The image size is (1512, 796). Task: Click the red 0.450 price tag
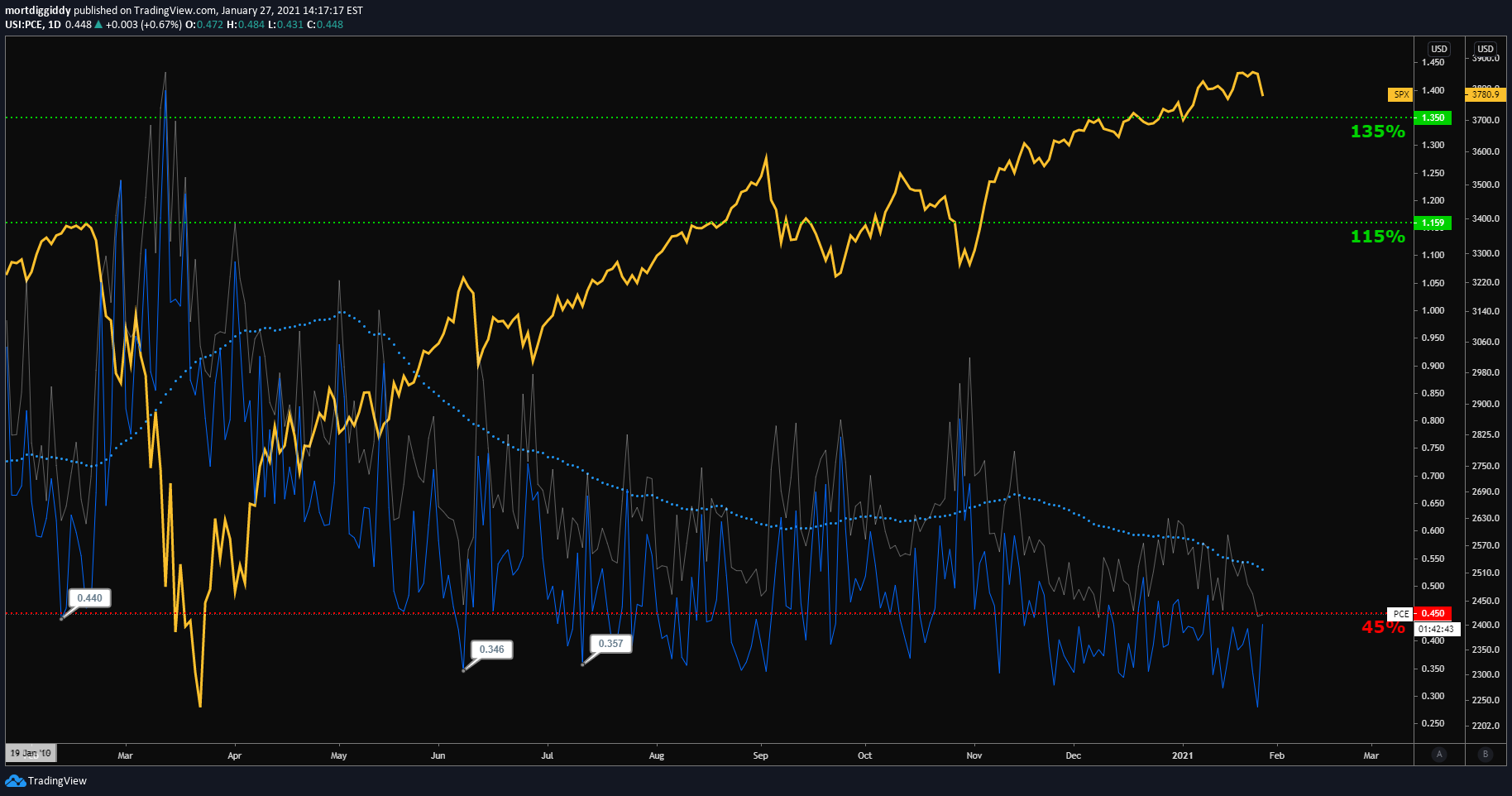click(x=1433, y=613)
